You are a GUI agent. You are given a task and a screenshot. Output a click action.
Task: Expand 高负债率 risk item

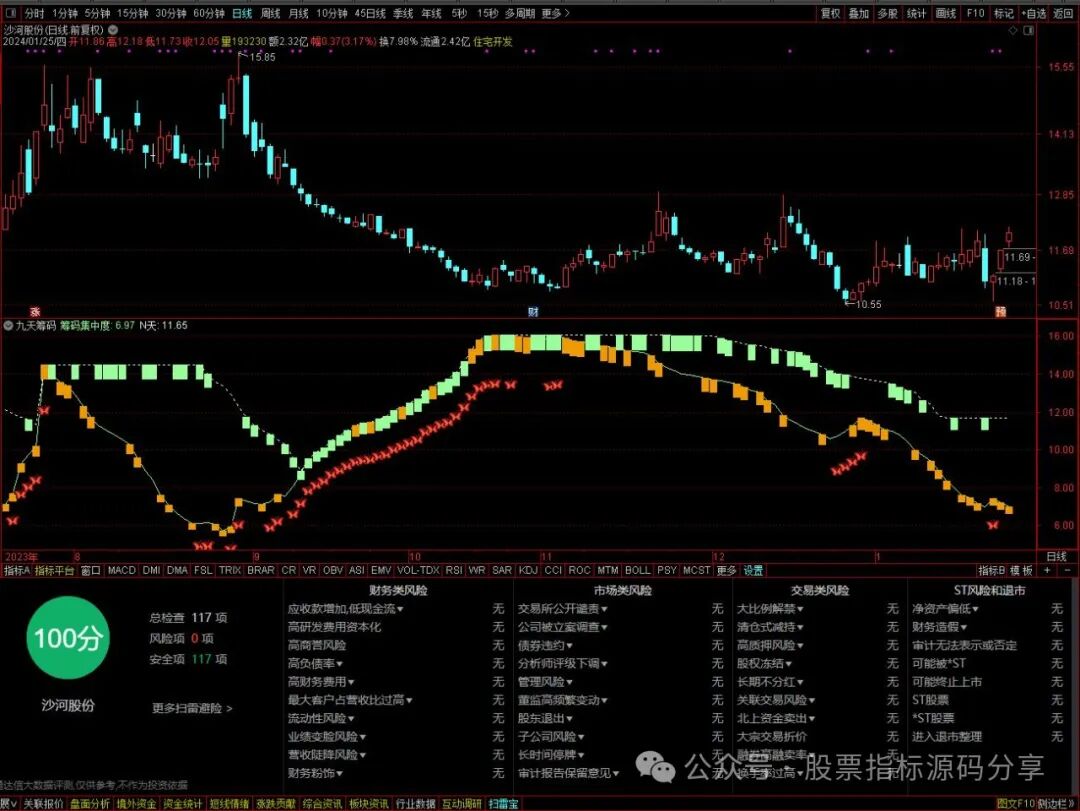pos(315,664)
